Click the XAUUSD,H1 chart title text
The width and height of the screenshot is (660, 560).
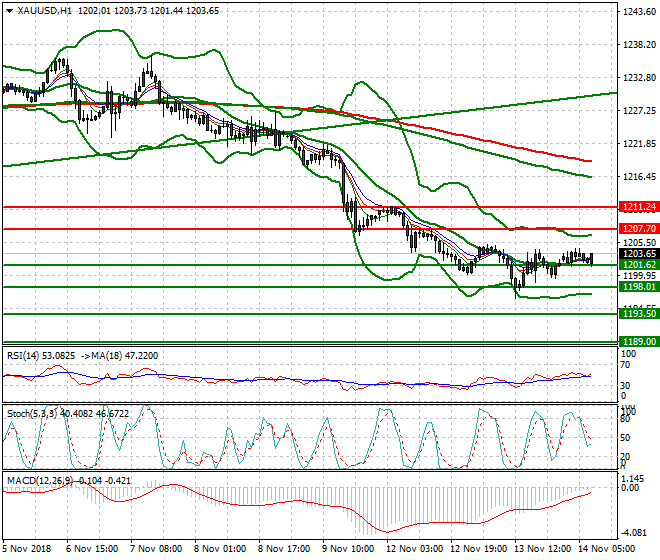(x=45, y=11)
